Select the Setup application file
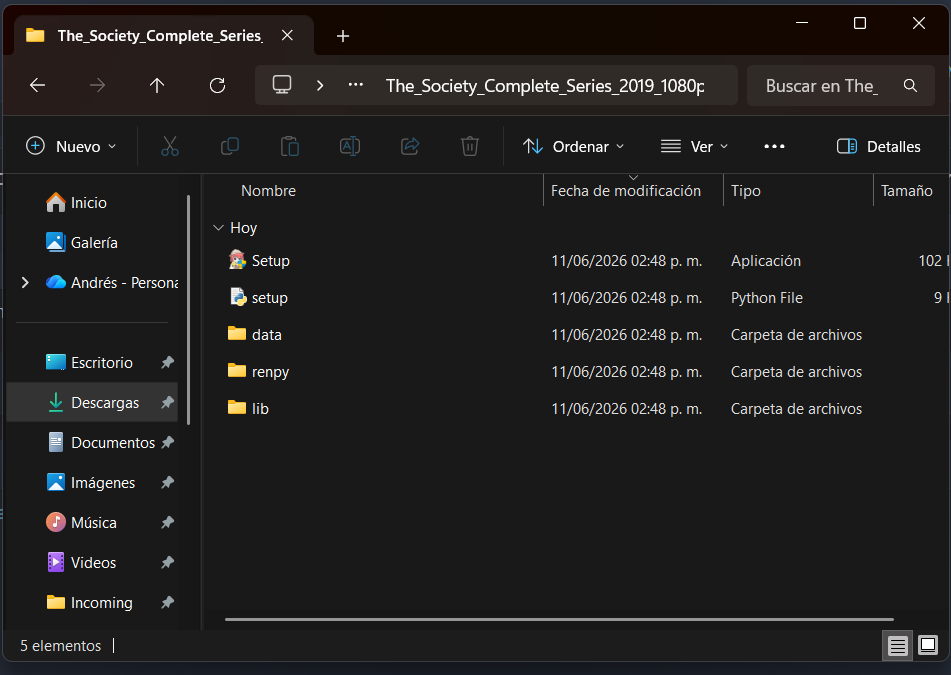The height and width of the screenshot is (675, 951). click(x=271, y=261)
